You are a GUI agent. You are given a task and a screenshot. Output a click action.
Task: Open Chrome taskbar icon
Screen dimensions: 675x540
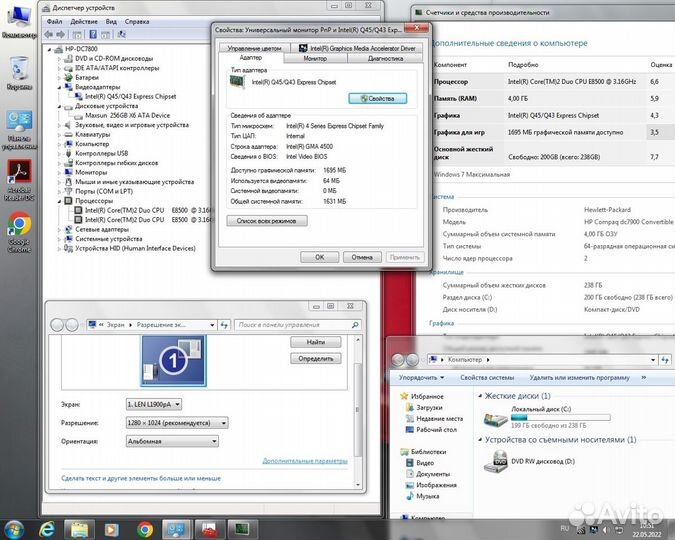coord(145,530)
